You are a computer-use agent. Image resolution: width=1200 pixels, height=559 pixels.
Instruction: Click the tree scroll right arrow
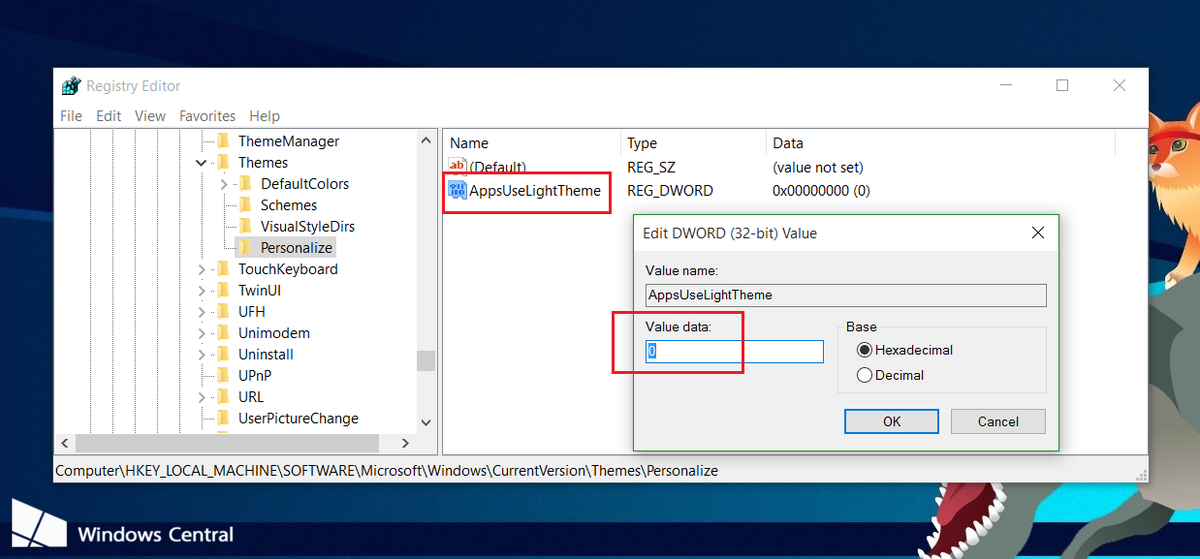pyautogui.click(x=405, y=442)
